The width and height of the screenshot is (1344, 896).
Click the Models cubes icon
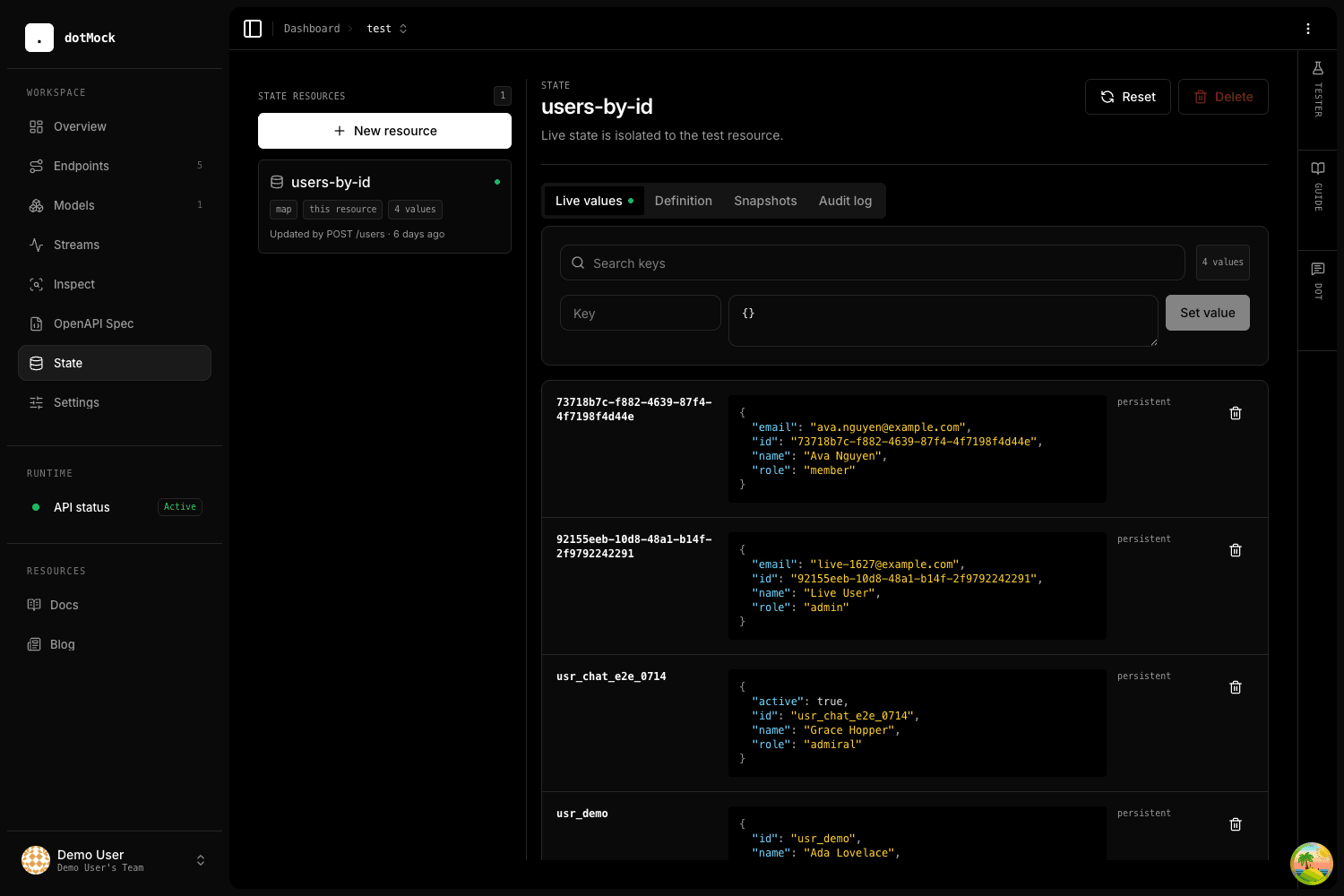pyautogui.click(x=36, y=205)
